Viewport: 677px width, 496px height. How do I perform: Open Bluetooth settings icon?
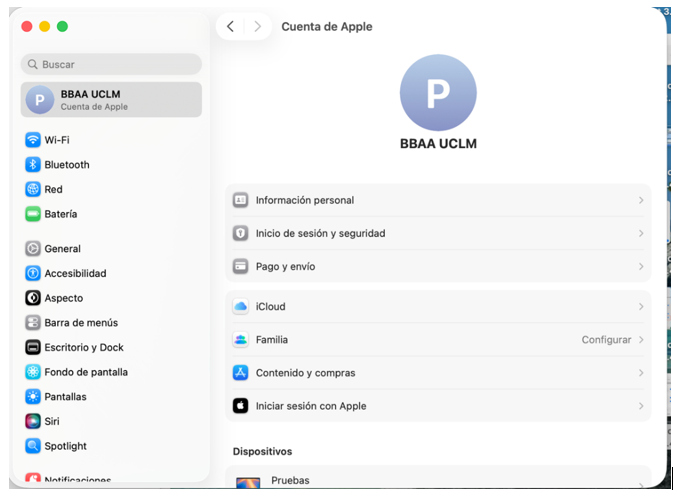point(33,165)
